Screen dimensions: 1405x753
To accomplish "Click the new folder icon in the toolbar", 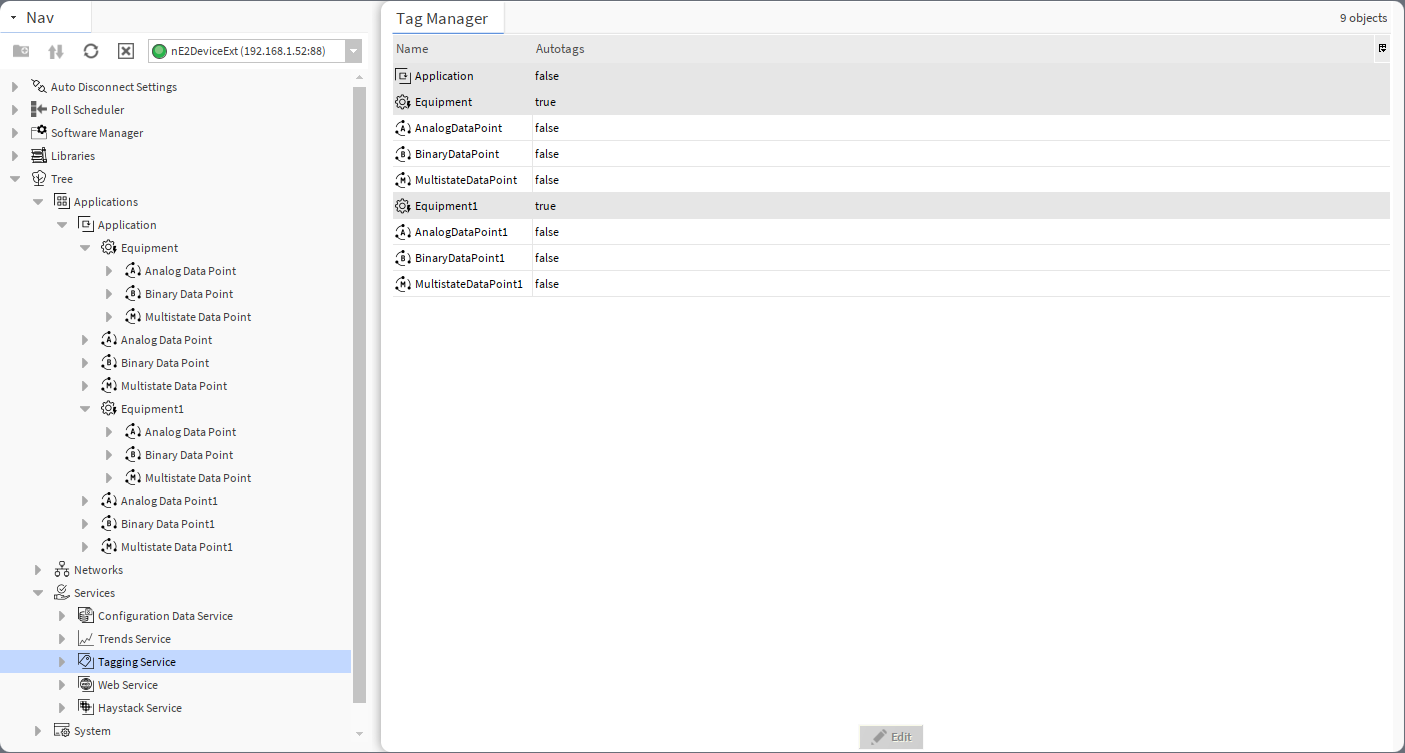I will click(20, 50).
